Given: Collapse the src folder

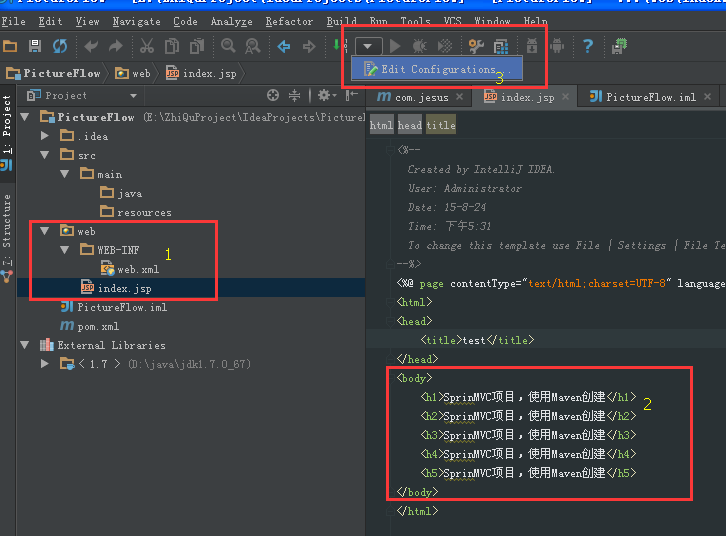Looking at the screenshot, I should point(45,155).
